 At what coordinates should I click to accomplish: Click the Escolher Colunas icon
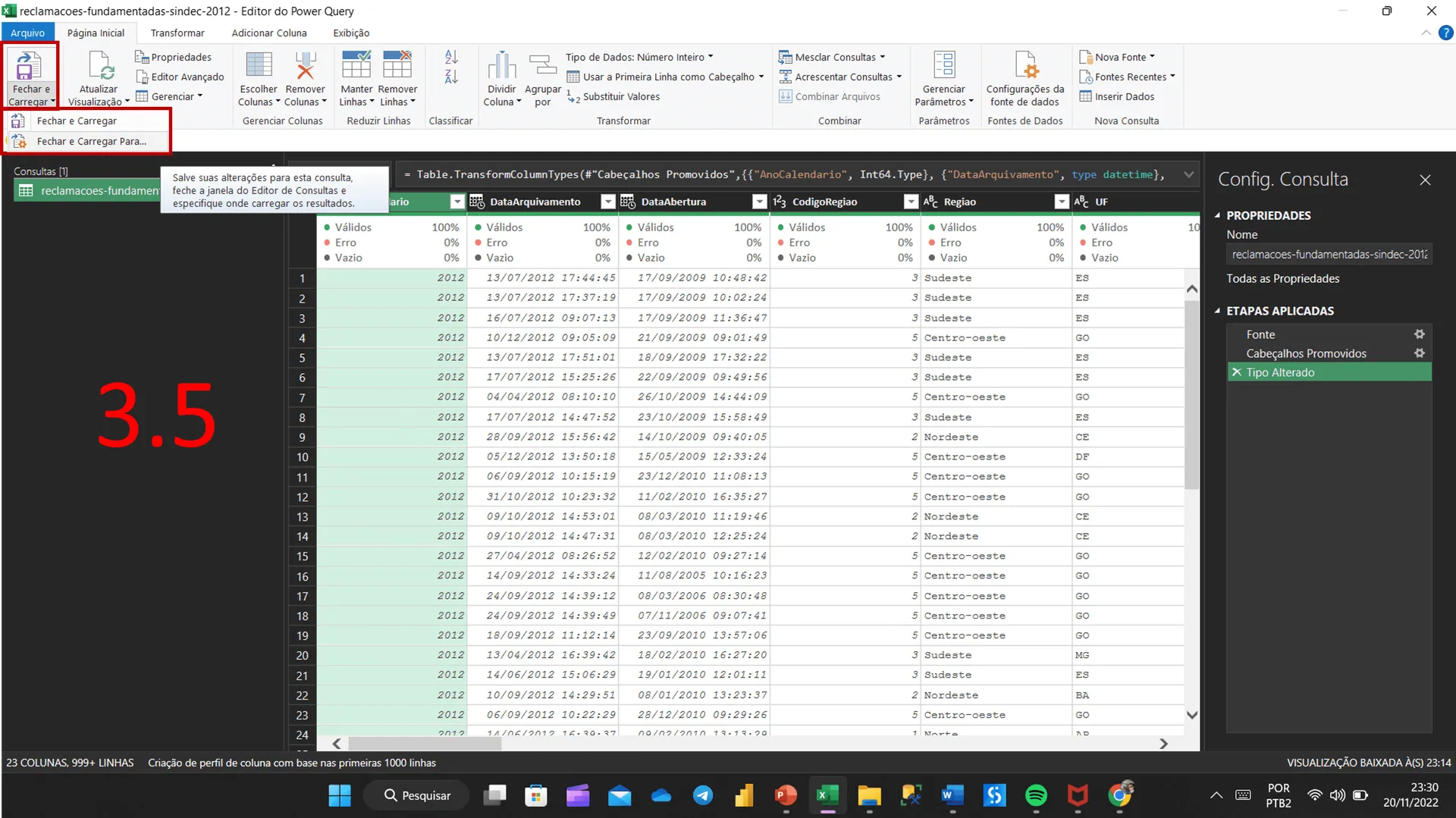click(x=259, y=66)
